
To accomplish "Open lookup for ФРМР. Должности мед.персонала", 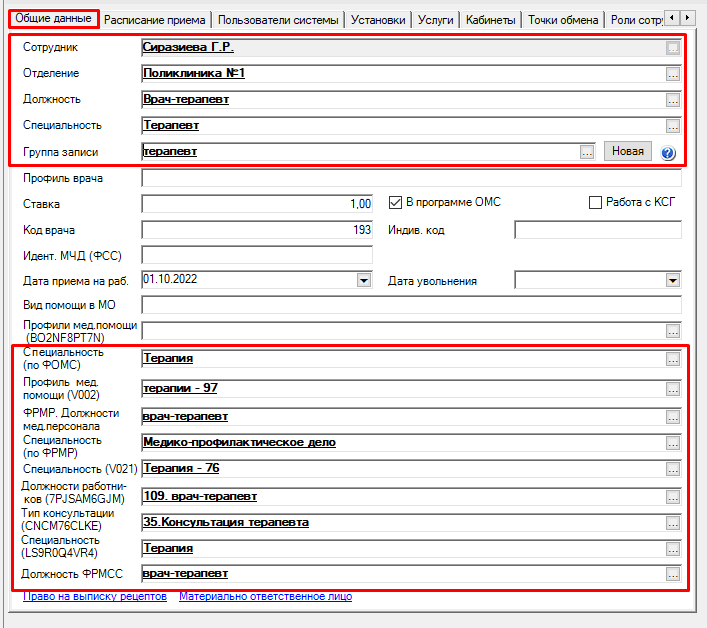I will [x=673, y=417].
